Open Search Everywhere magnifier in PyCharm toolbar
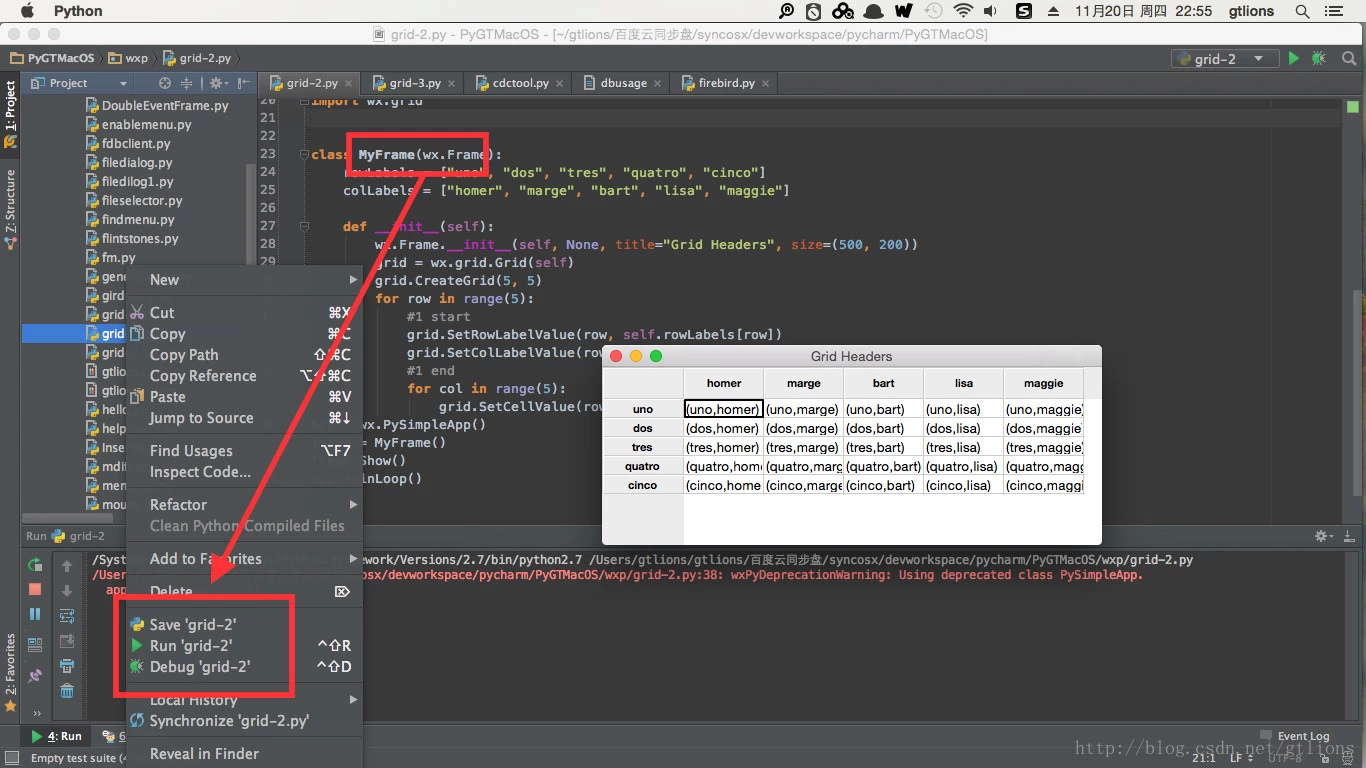 point(1347,59)
